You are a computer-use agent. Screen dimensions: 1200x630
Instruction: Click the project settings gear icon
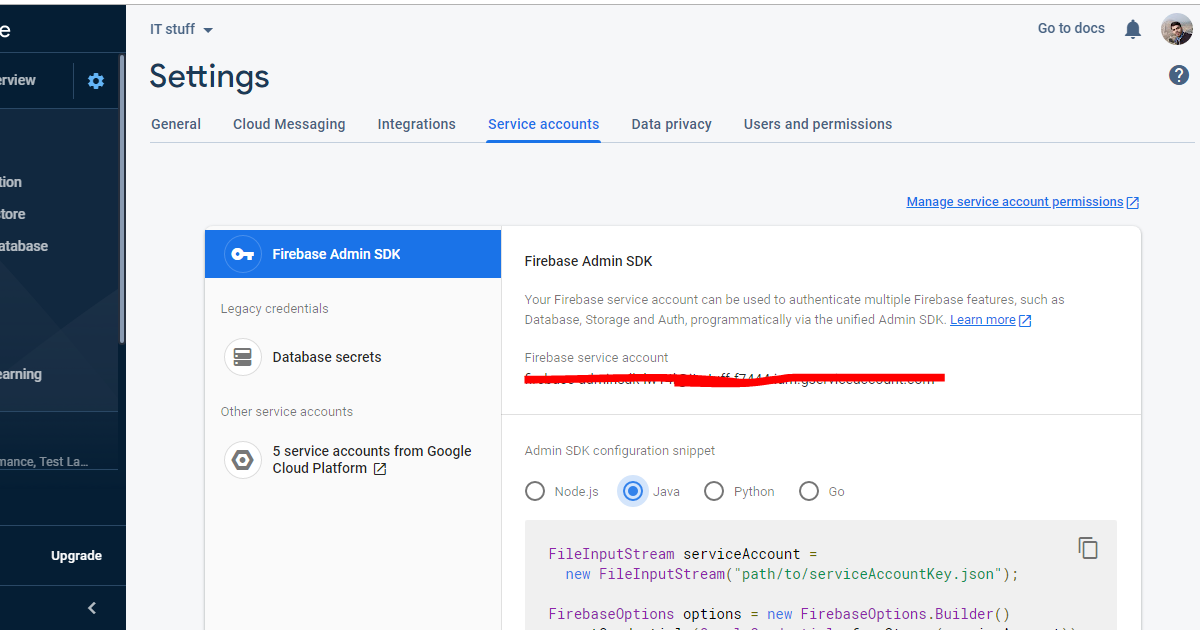click(96, 81)
